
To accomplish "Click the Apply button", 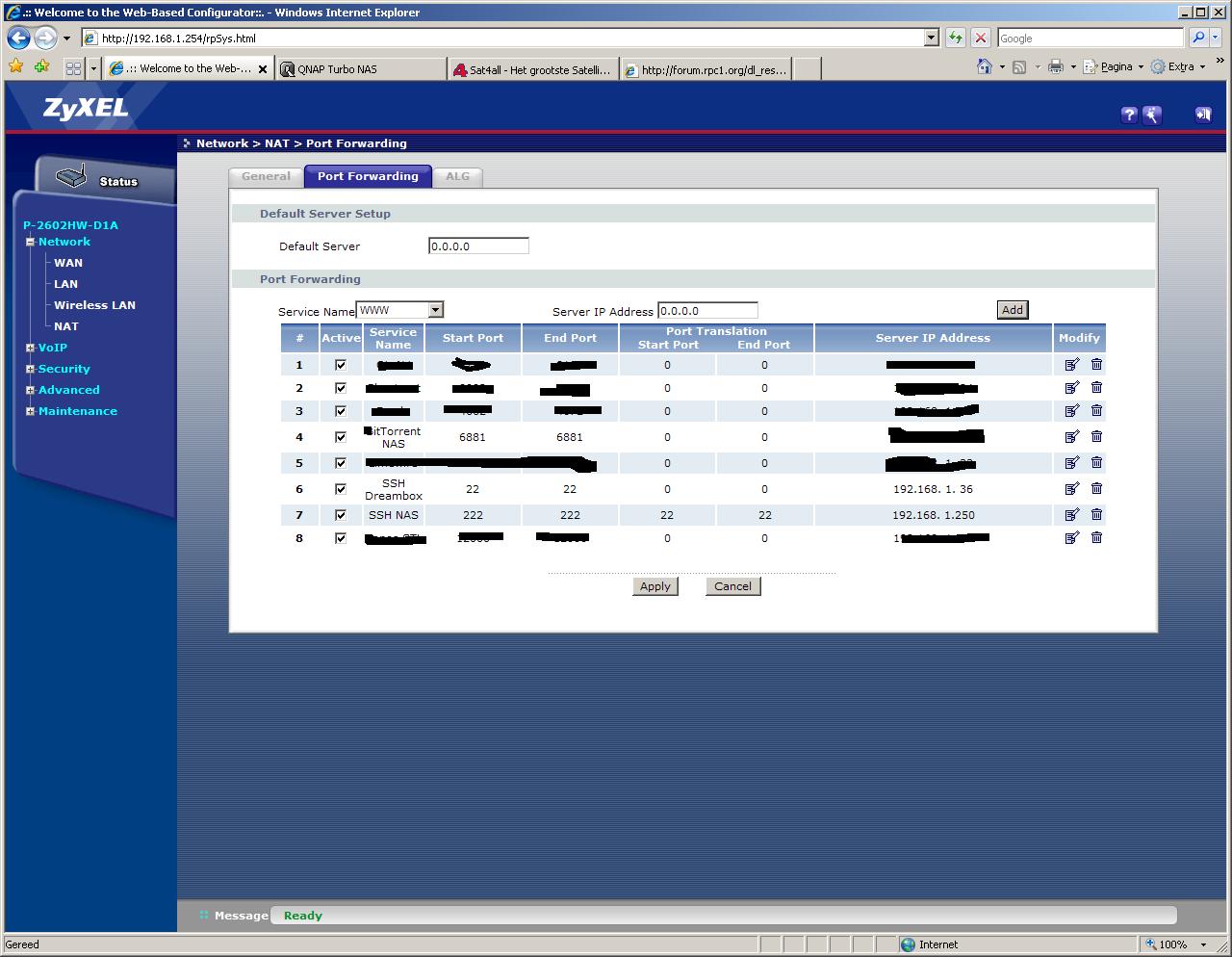I will pyautogui.click(x=654, y=585).
